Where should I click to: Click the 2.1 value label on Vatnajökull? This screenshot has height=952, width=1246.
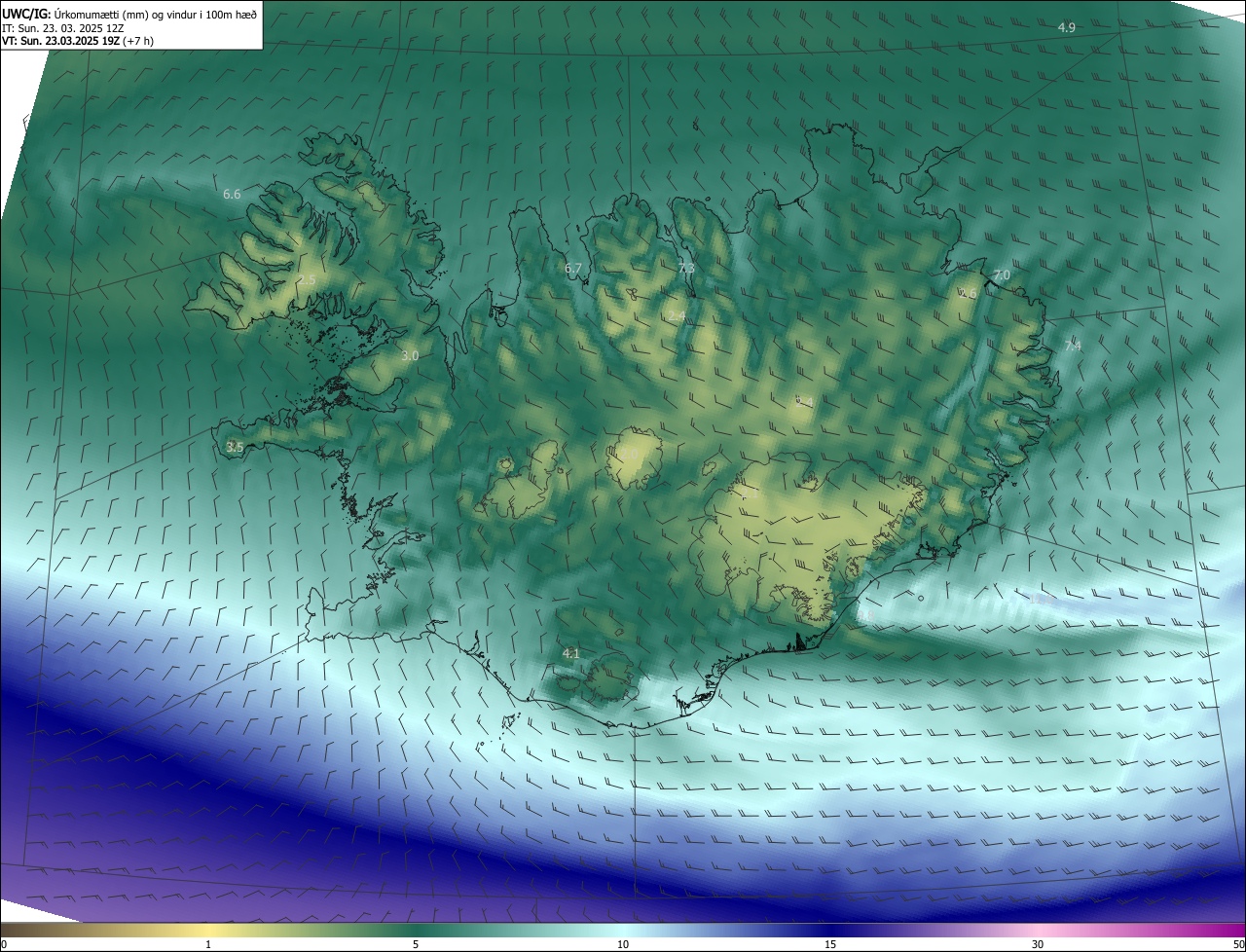(749, 495)
